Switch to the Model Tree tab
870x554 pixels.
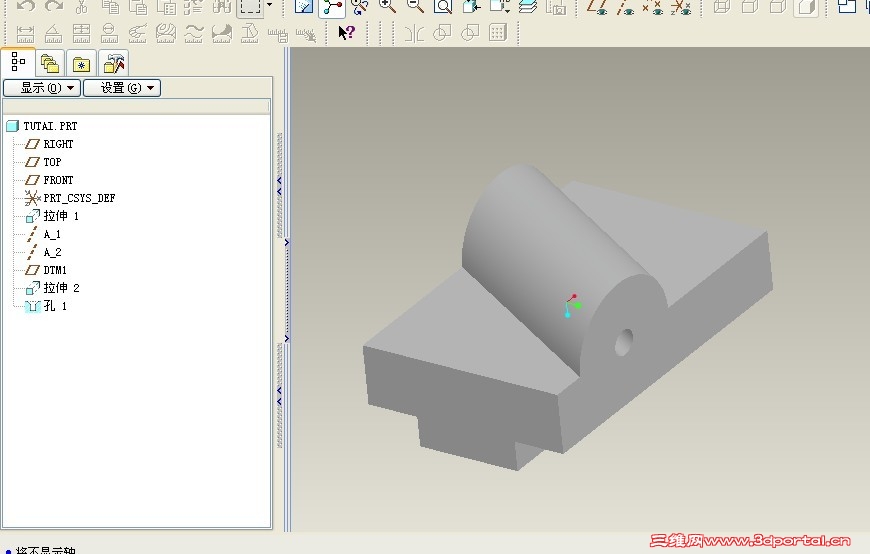pos(18,62)
